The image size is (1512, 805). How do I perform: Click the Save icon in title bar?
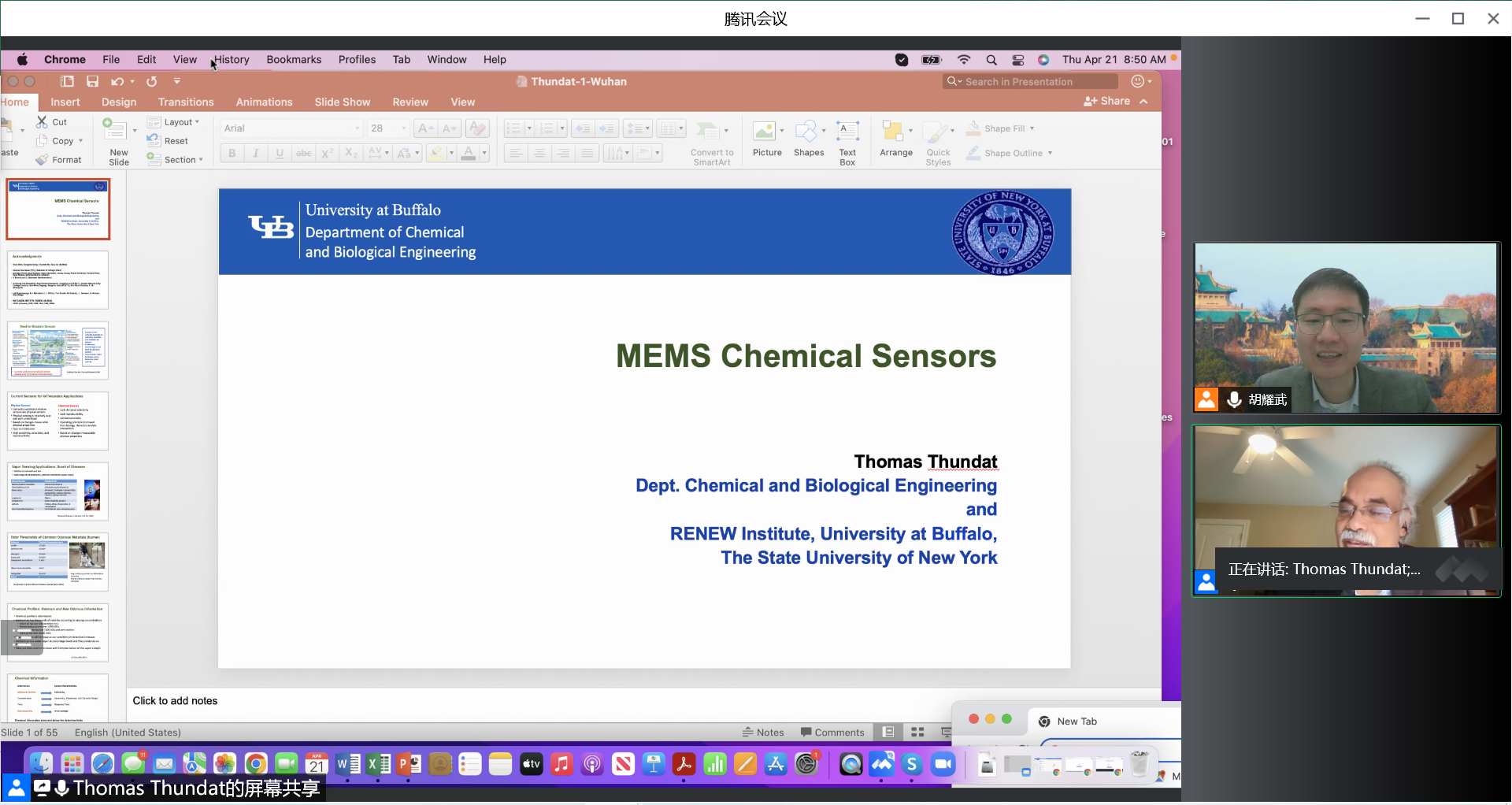click(x=92, y=82)
